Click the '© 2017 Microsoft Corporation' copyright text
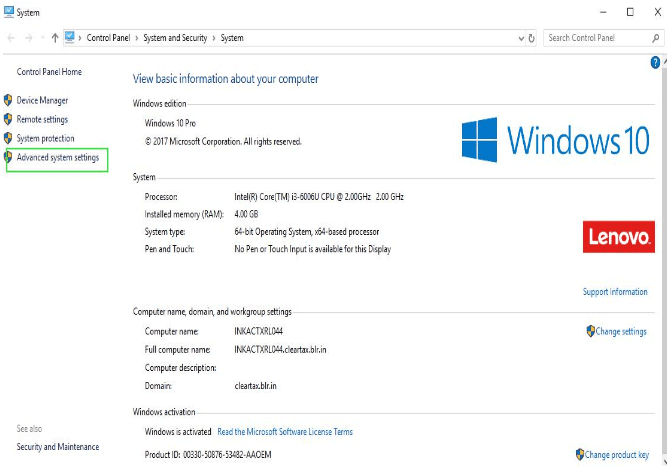 [223, 141]
